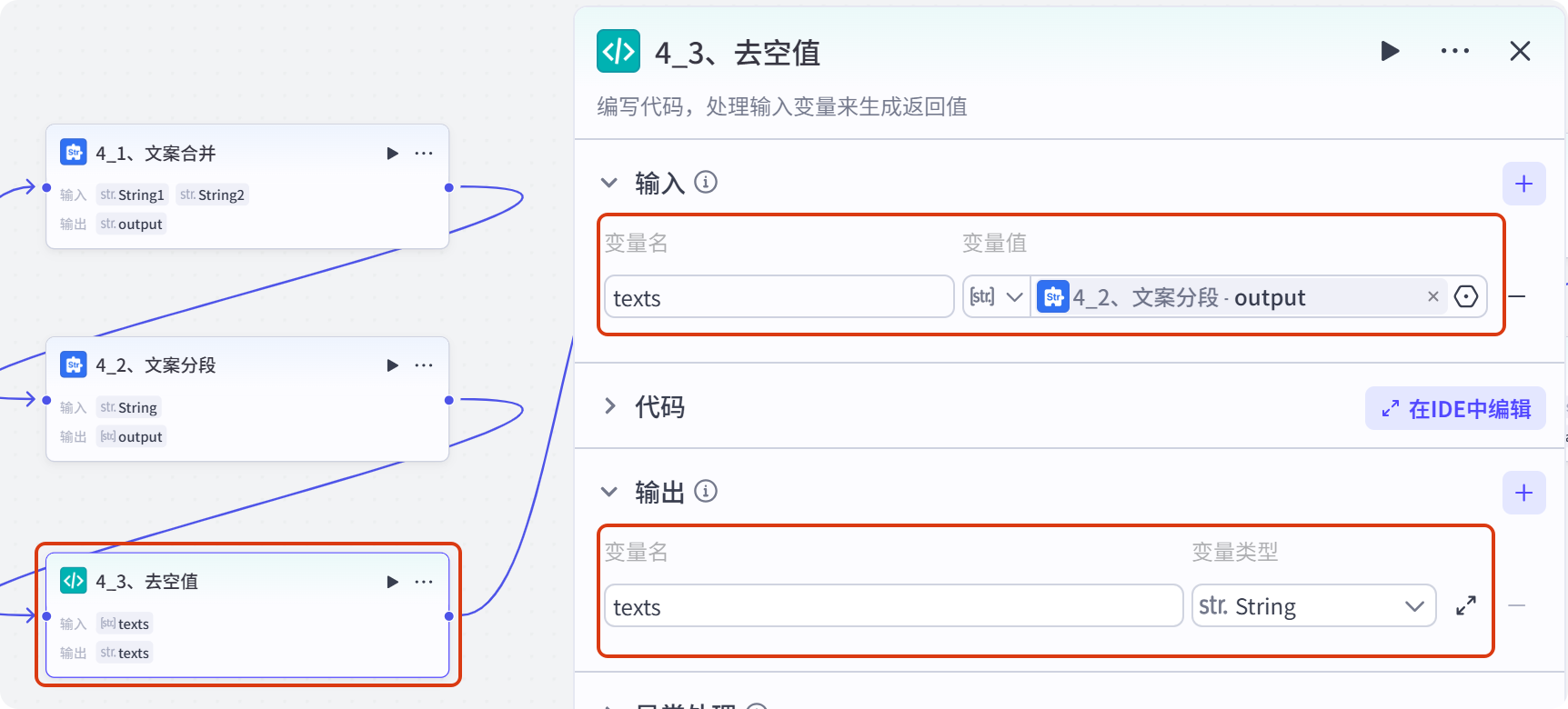Add a new output variable with plus
This screenshot has width=1568, height=709.
point(1524,493)
